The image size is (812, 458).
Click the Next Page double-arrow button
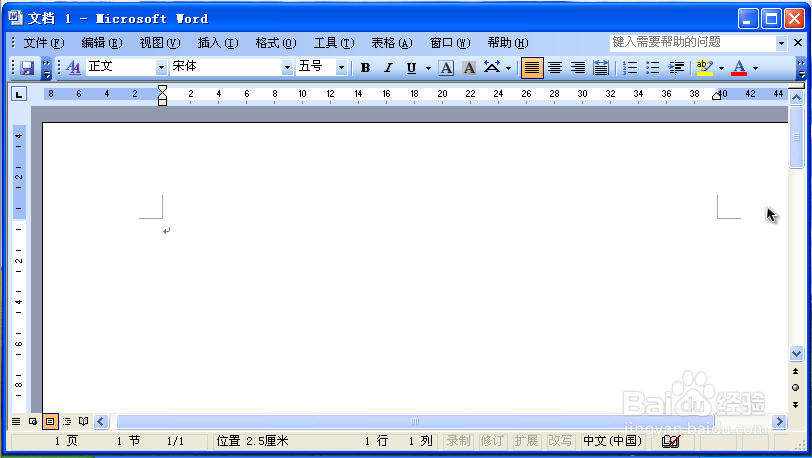tap(795, 404)
